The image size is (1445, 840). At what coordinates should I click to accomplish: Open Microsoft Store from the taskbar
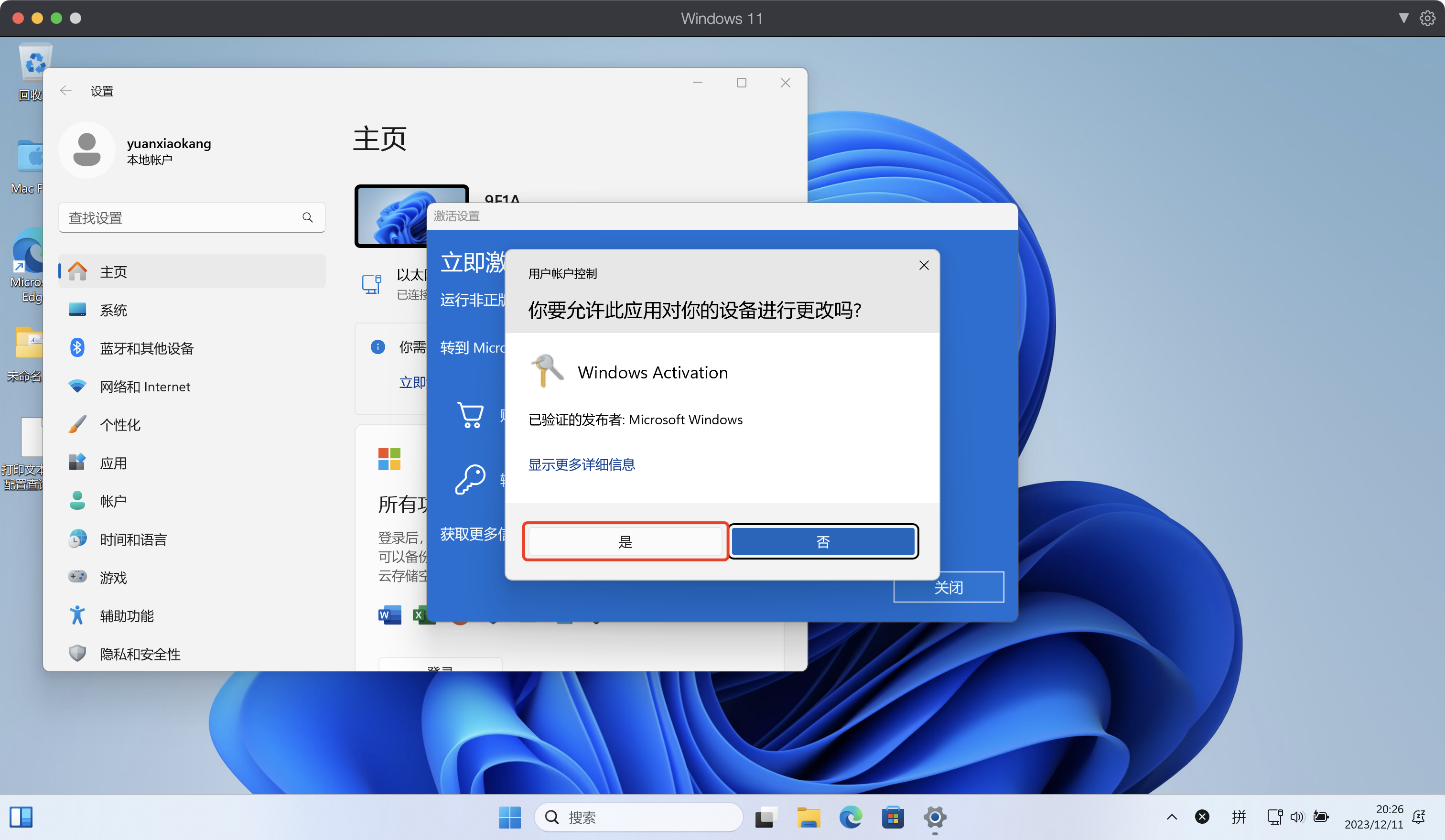click(x=893, y=817)
